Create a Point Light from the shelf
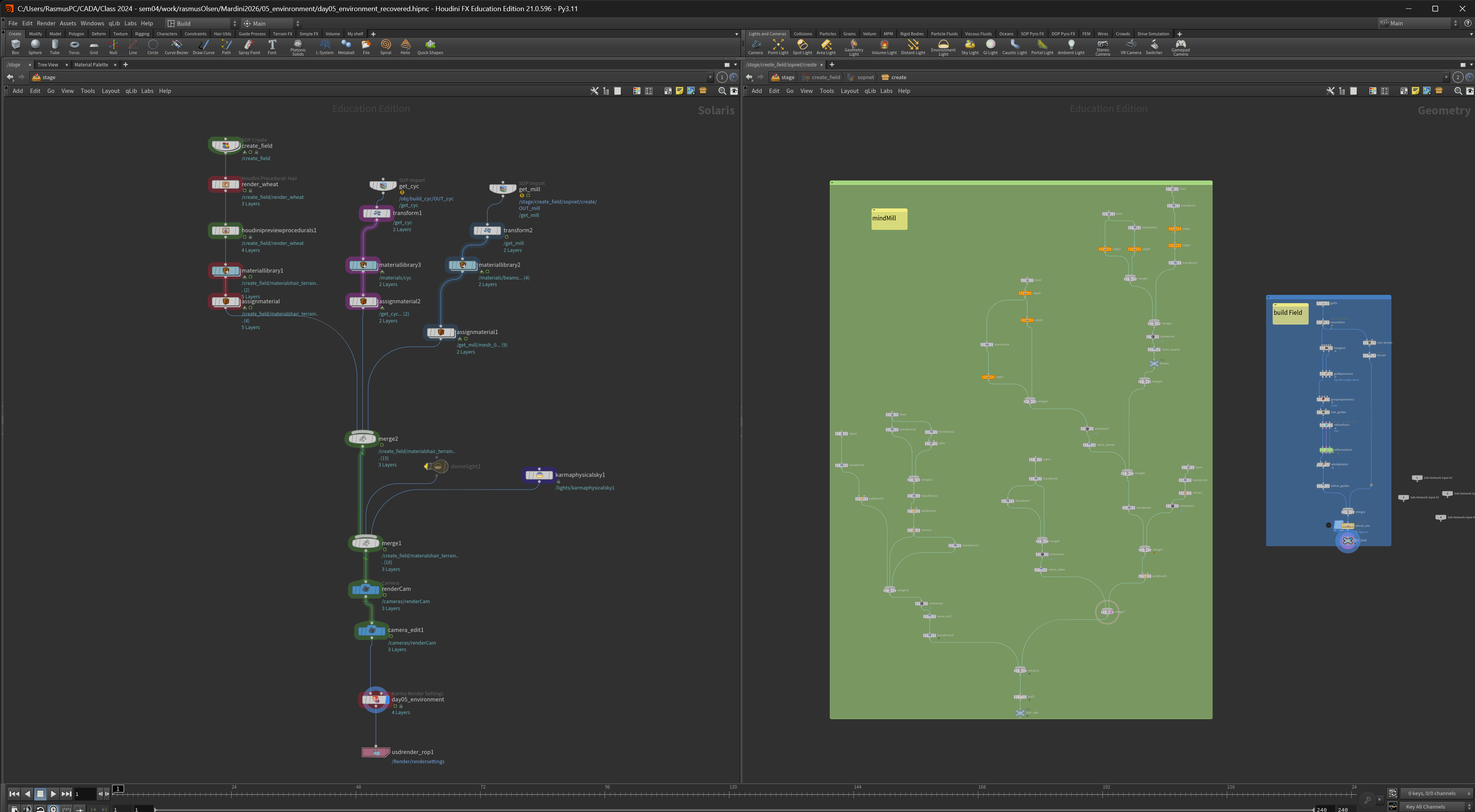The image size is (1475, 812). 777,46
